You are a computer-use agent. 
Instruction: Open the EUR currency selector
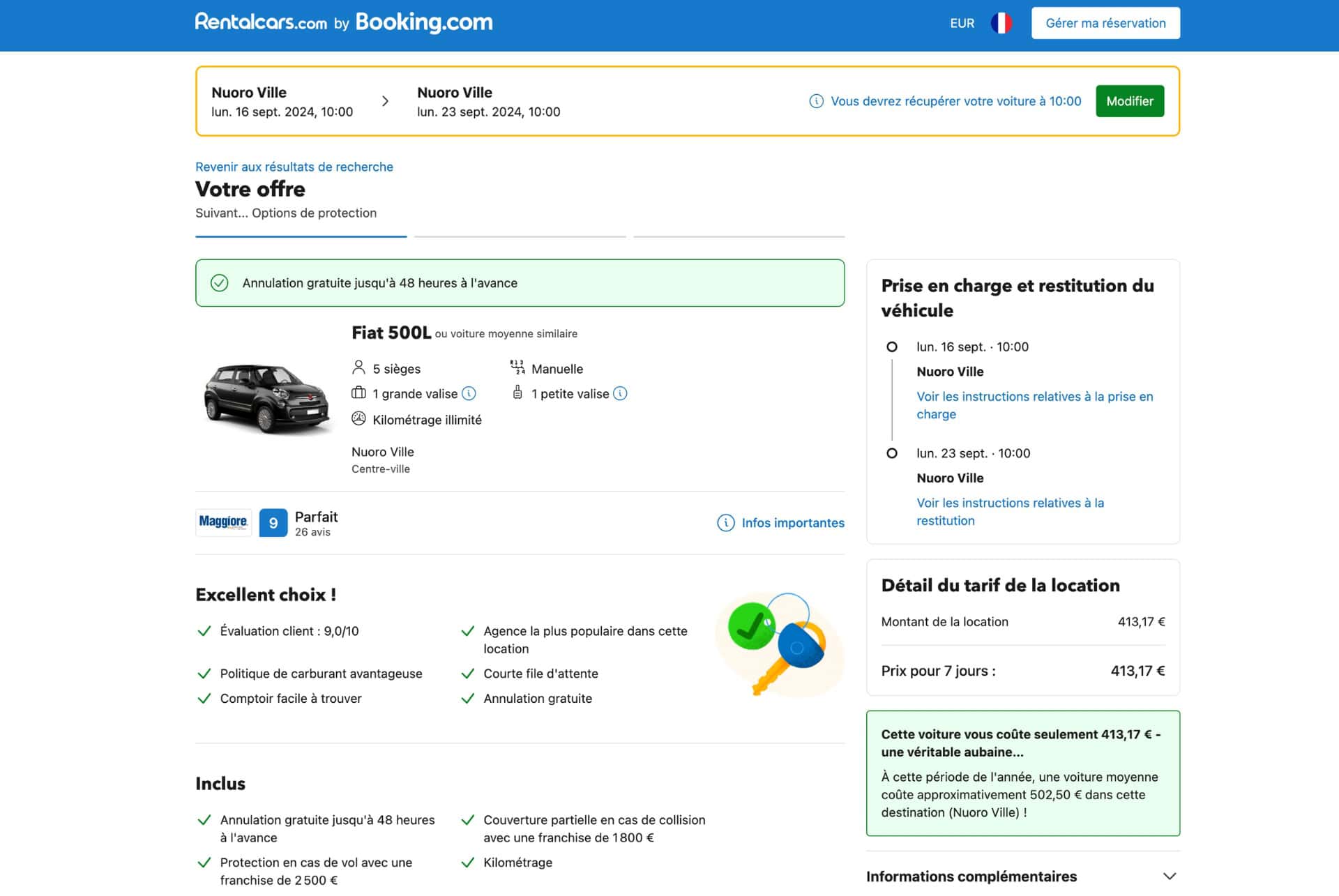pyautogui.click(x=962, y=23)
